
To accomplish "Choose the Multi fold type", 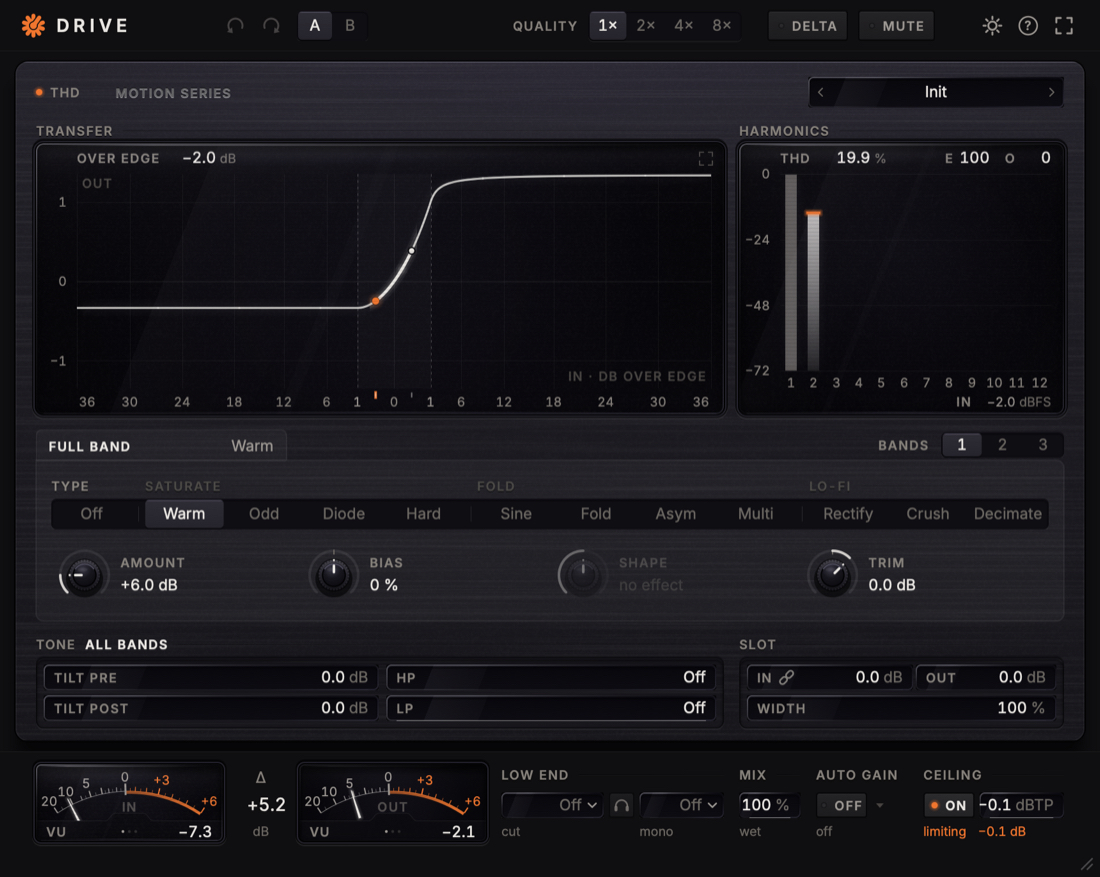I will click(756, 514).
